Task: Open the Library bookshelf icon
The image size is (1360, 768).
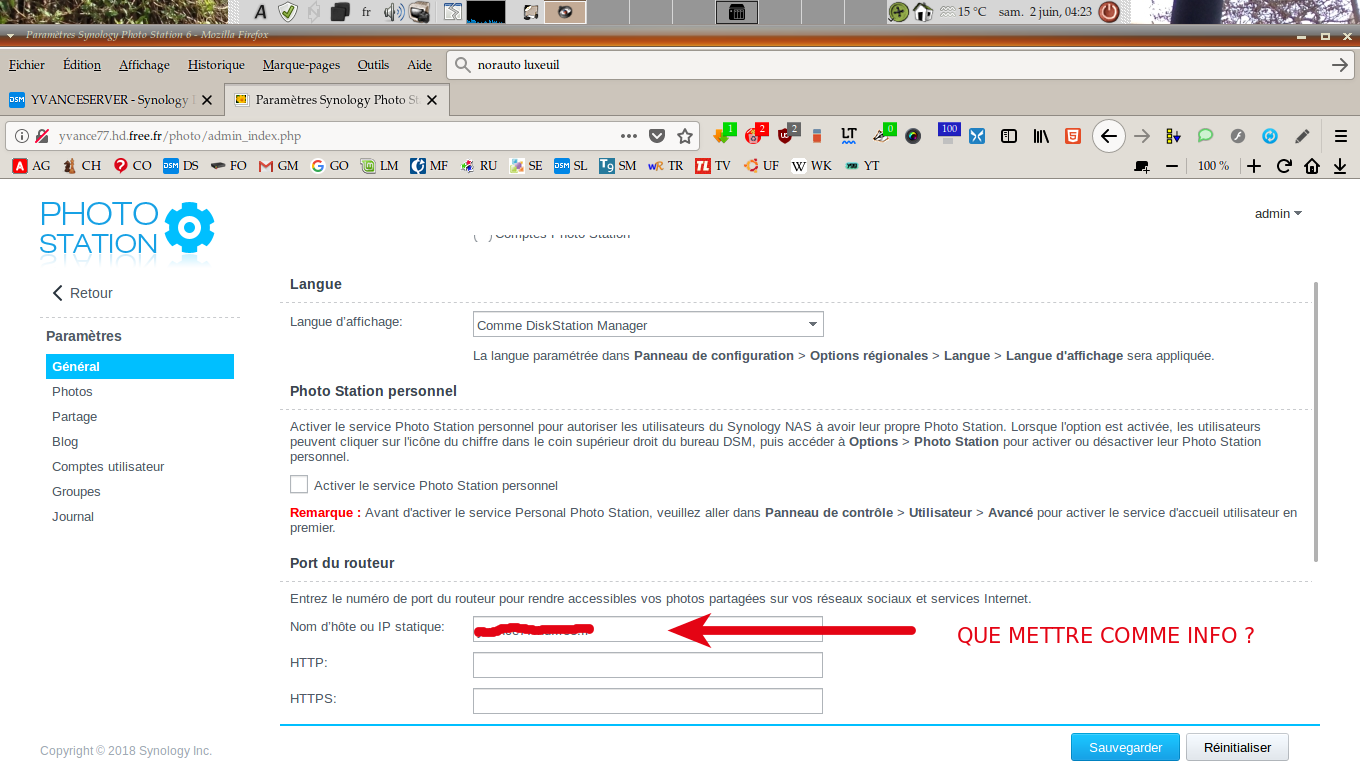Action: click(x=1041, y=136)
